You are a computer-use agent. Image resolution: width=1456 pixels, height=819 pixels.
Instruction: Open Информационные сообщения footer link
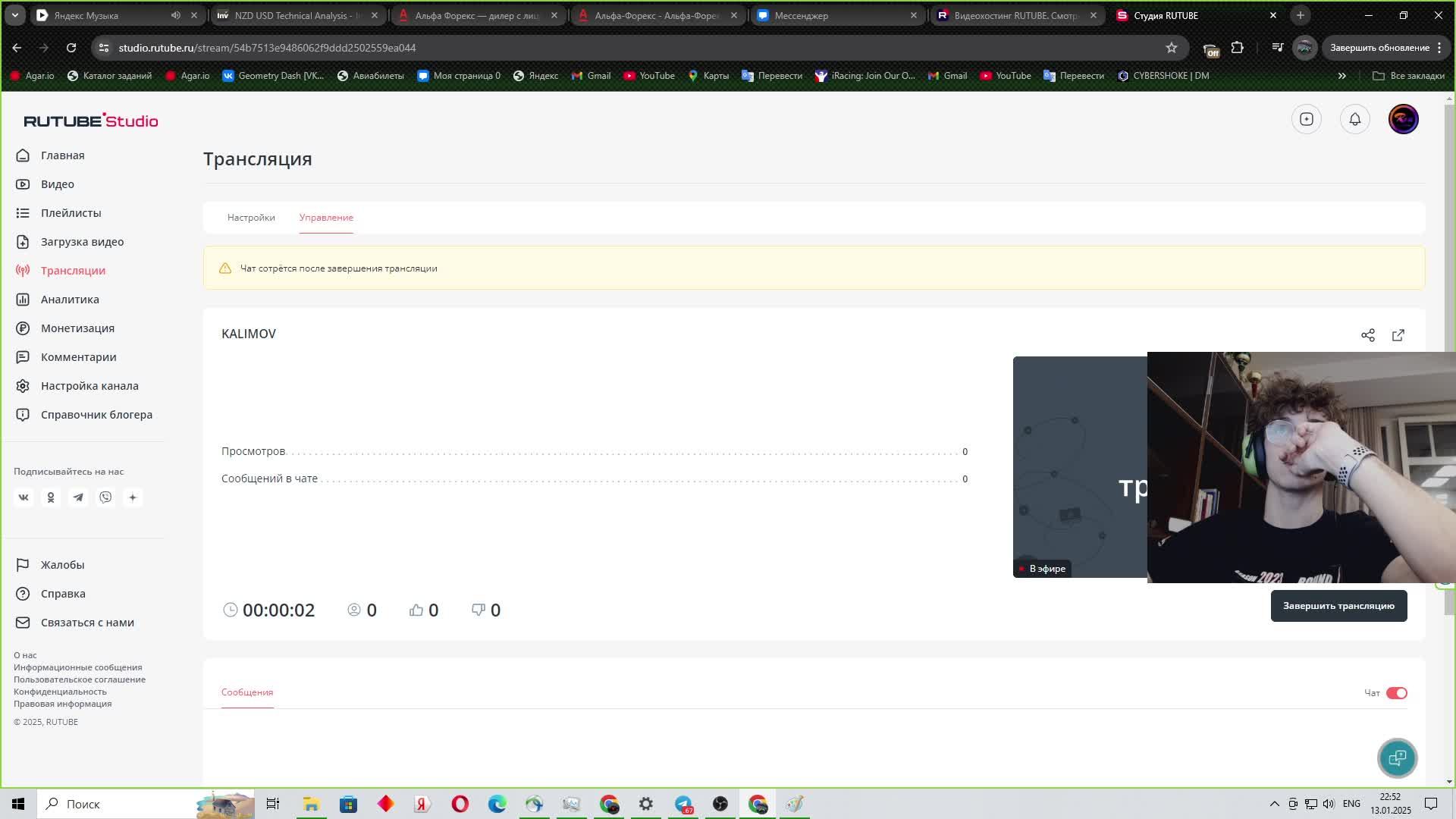tap(78, 667)
